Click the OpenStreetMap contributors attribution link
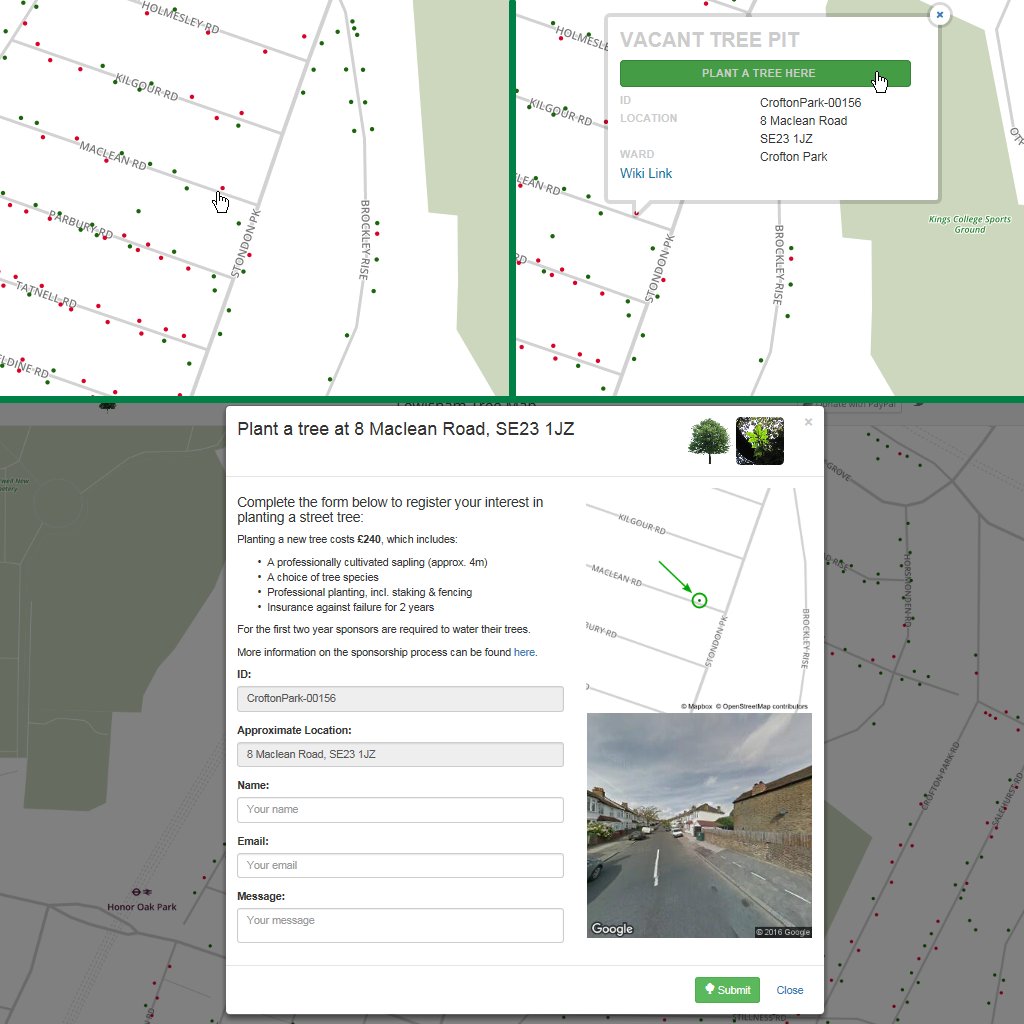This screenshot has width=1024, height=1024. [x=761, y=707]
